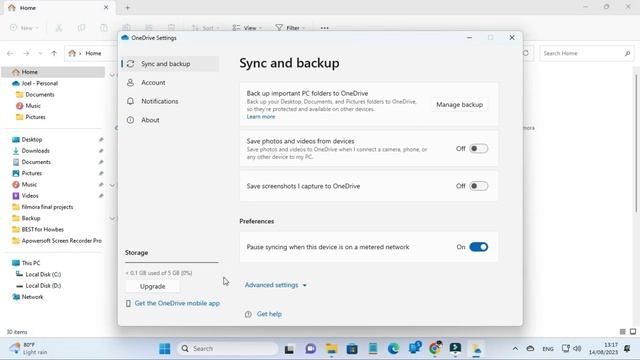640x360 pixels.
Task: Open Task View from taskbar
Action: pyautogui.click(x=289, y=349)
